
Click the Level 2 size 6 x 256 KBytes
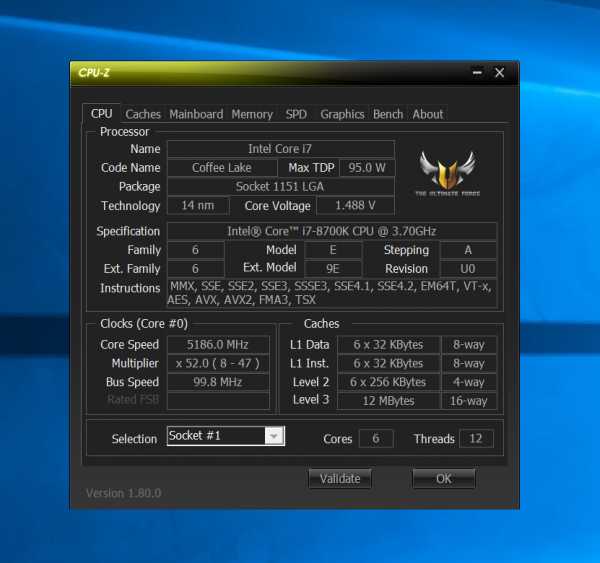point(388,382)
